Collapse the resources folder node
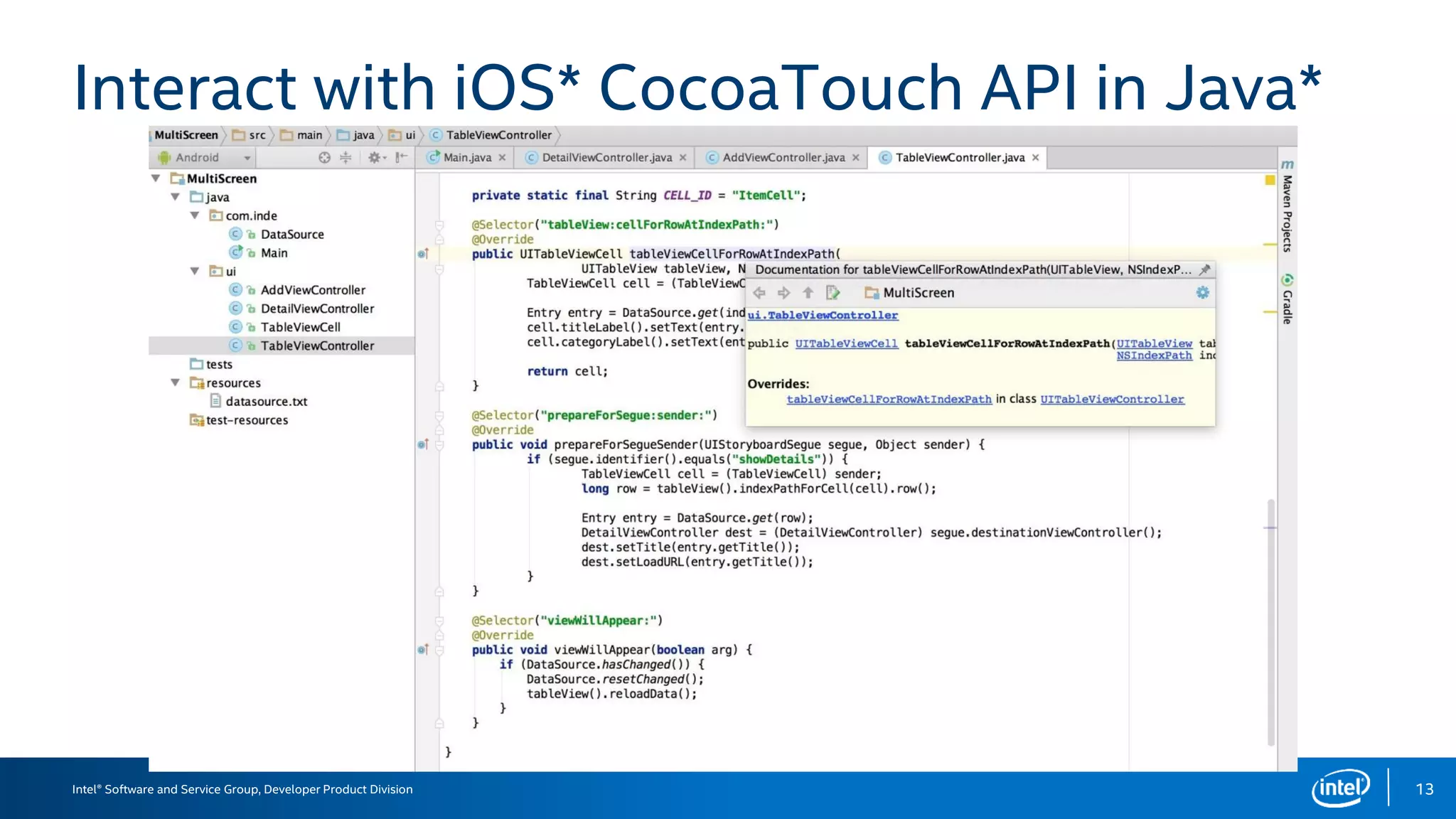 tap(175, 382)
